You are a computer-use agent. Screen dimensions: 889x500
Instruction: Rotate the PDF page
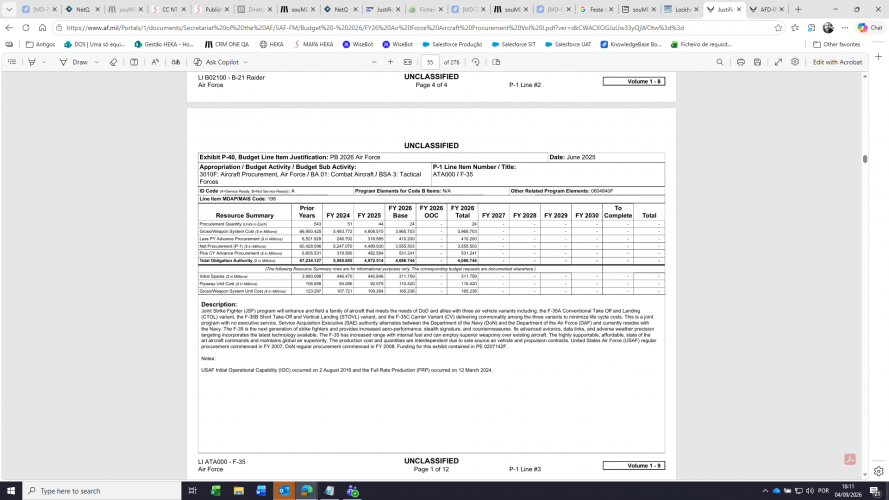[x=476, y=62]
